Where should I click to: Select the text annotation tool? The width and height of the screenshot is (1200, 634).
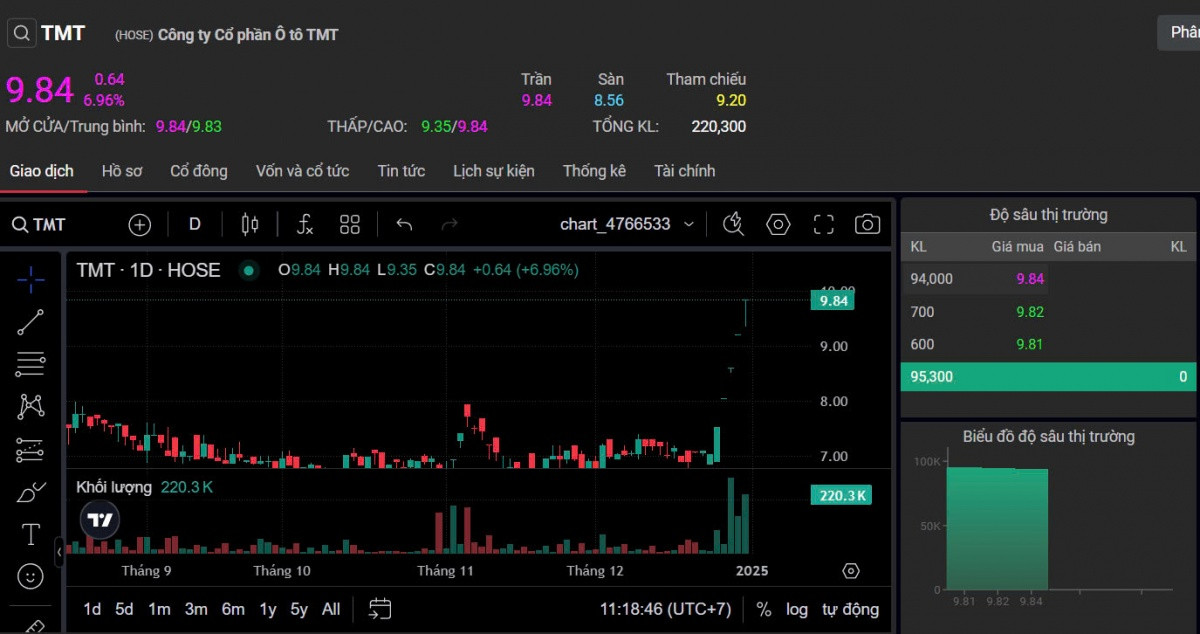coord(31,535)
